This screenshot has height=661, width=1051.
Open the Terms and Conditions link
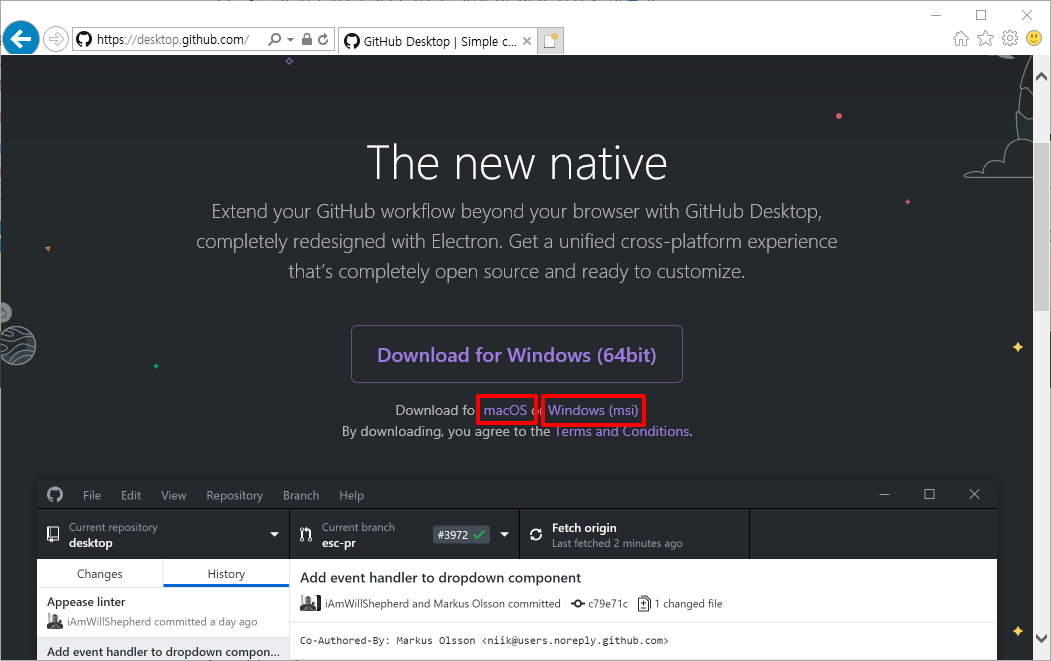tap(623, 431)
